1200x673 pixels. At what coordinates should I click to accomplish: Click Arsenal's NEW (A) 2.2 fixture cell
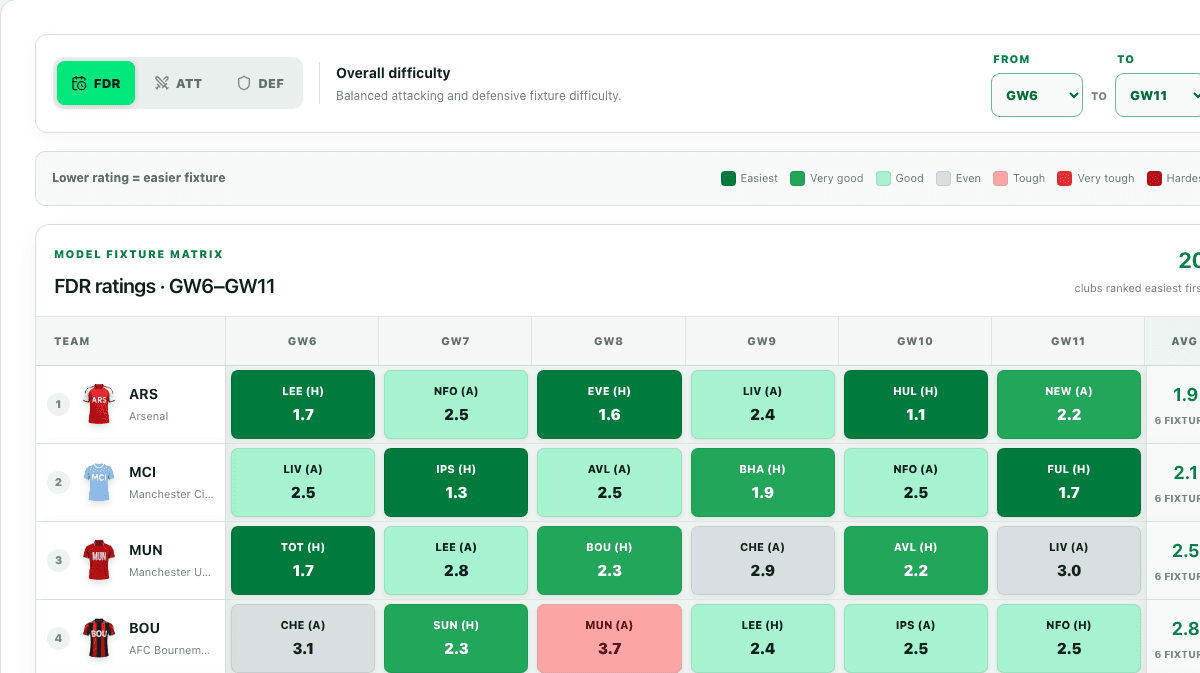[x=1069, y=404]
